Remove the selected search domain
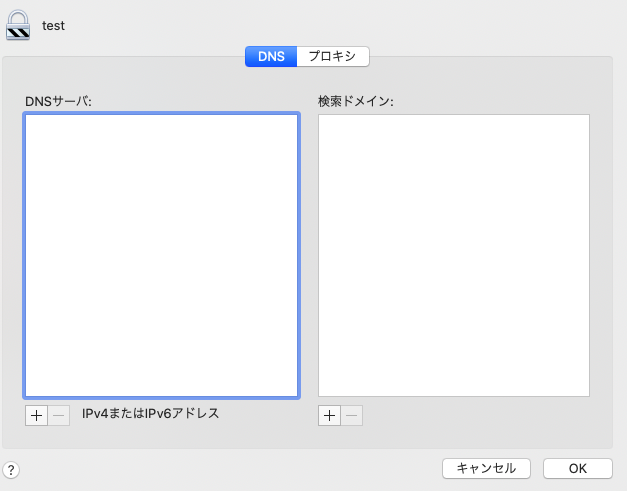 352,415
